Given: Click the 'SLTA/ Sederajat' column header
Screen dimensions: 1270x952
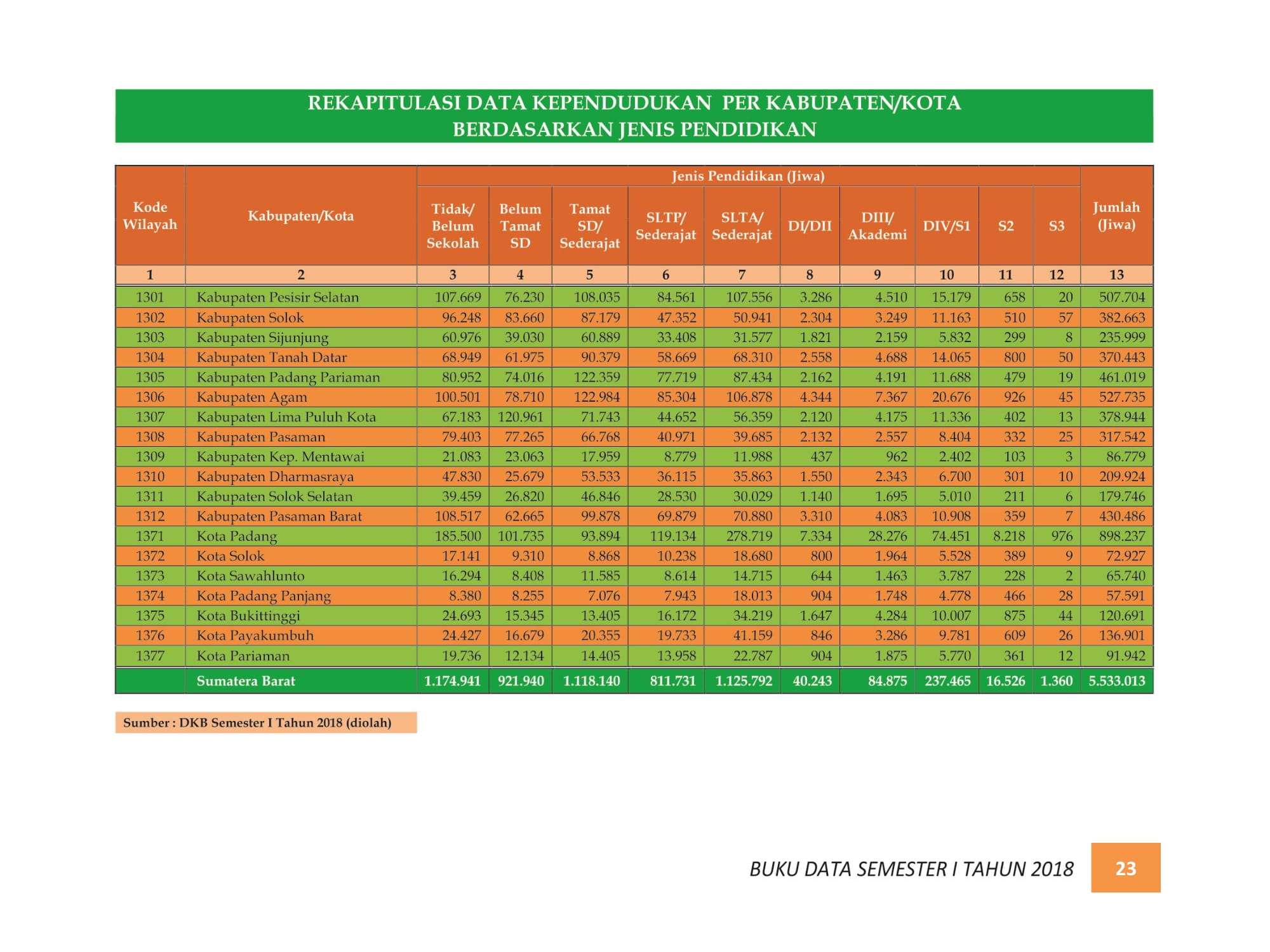Looking at the screenshot, I should click(742, 226).
